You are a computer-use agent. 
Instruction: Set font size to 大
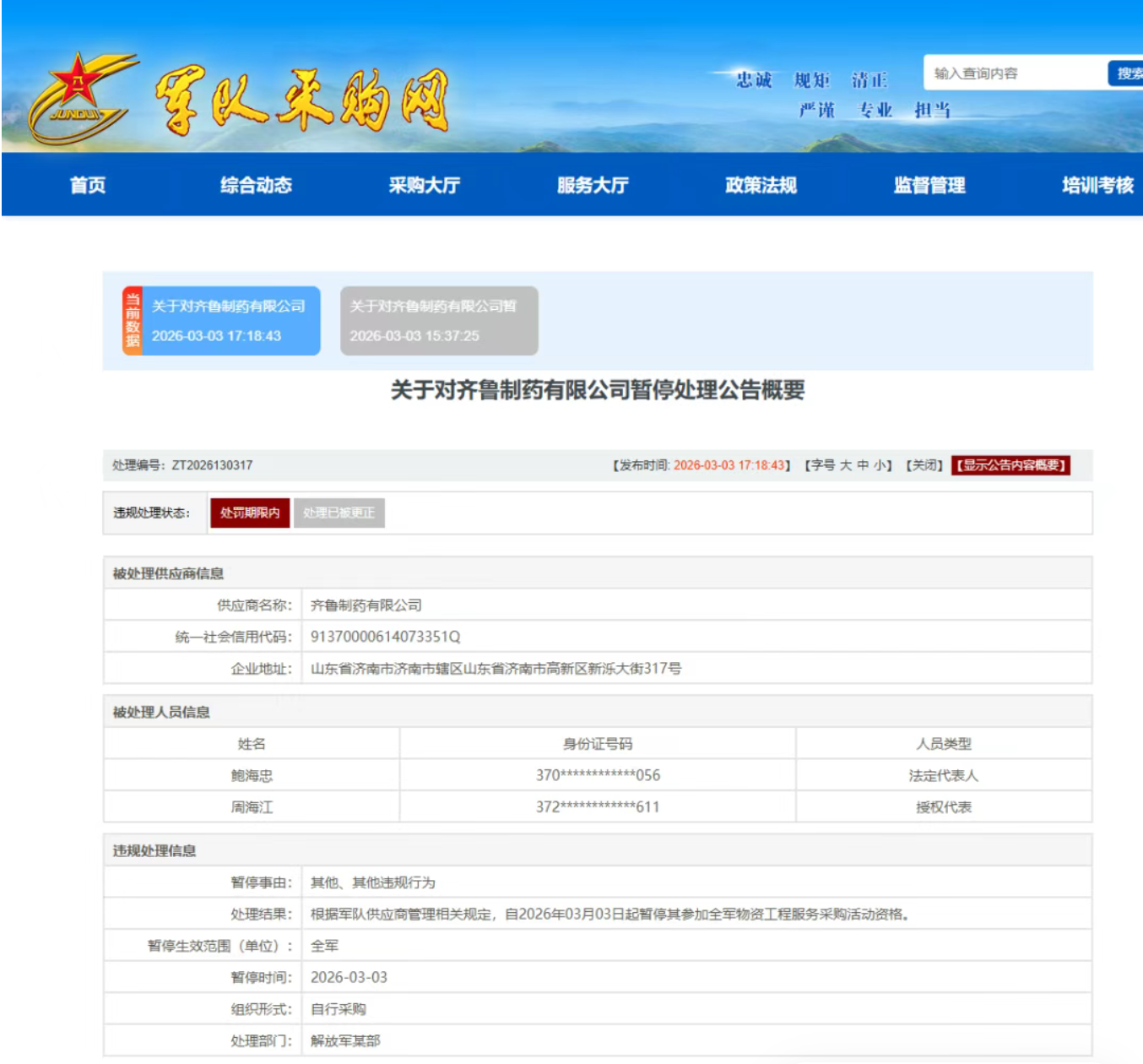[846, 465]
